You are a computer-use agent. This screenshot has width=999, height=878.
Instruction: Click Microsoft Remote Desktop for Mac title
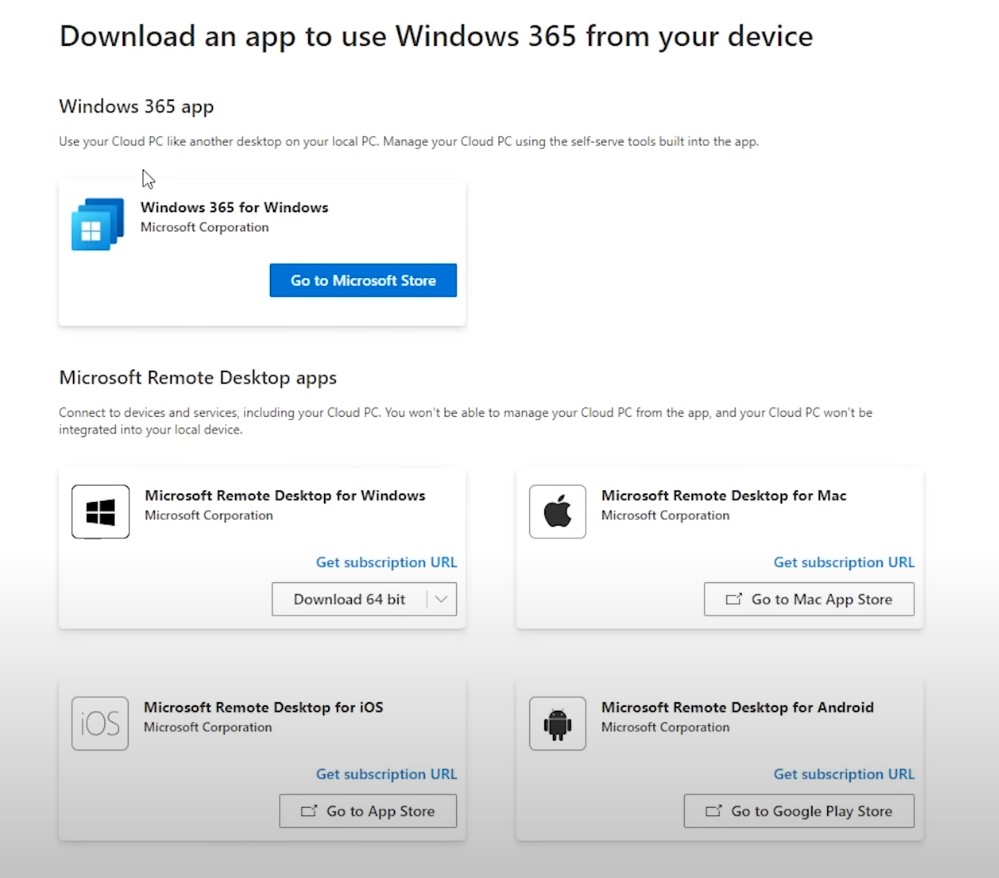pos(723,495)
